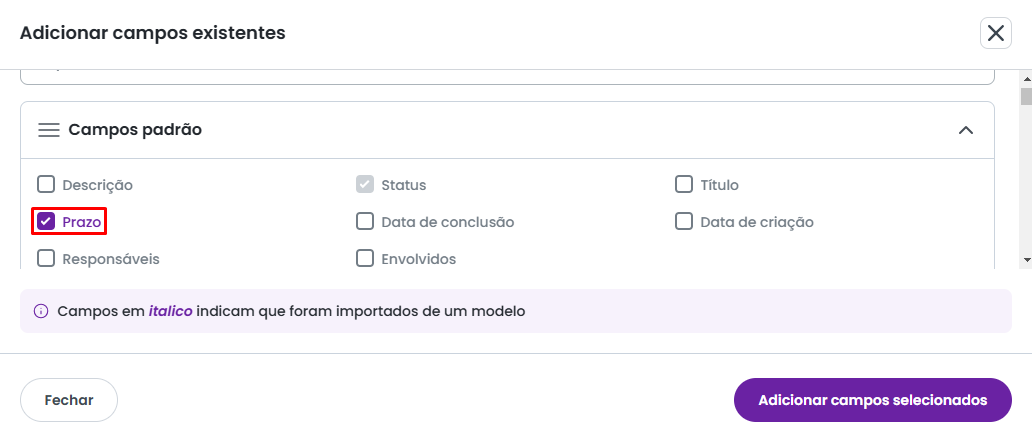1032x443 pixels.
Task: Uncheck the Prazo checkbox
Action: (46, 221)
